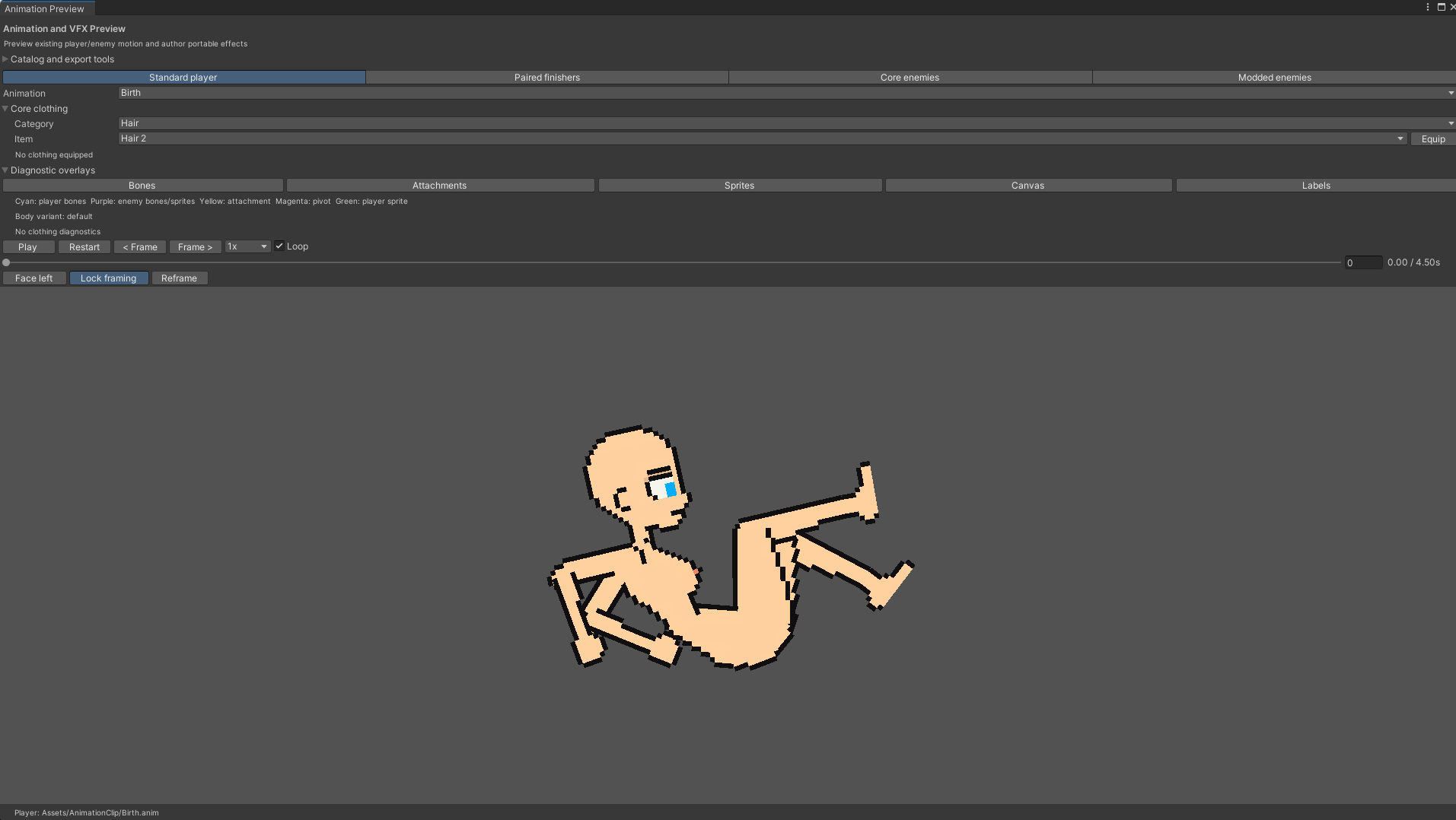The width and height of the screenshot is (1456, 820).
Task: Click the Face left button
Action: [34, 278]
